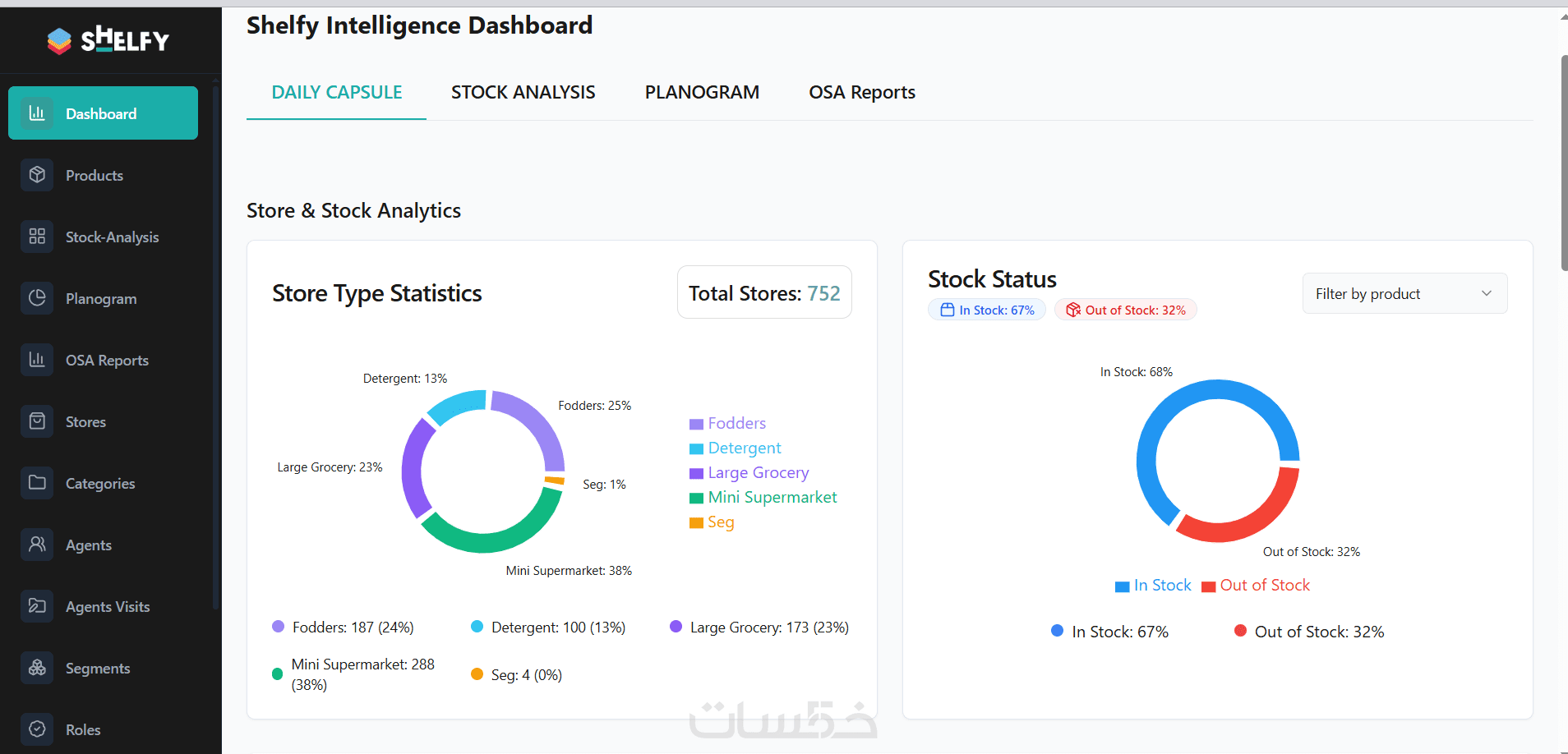Toggle the Mini Supermarket legend entry
1568x754 pixels.
click(763, 497)
